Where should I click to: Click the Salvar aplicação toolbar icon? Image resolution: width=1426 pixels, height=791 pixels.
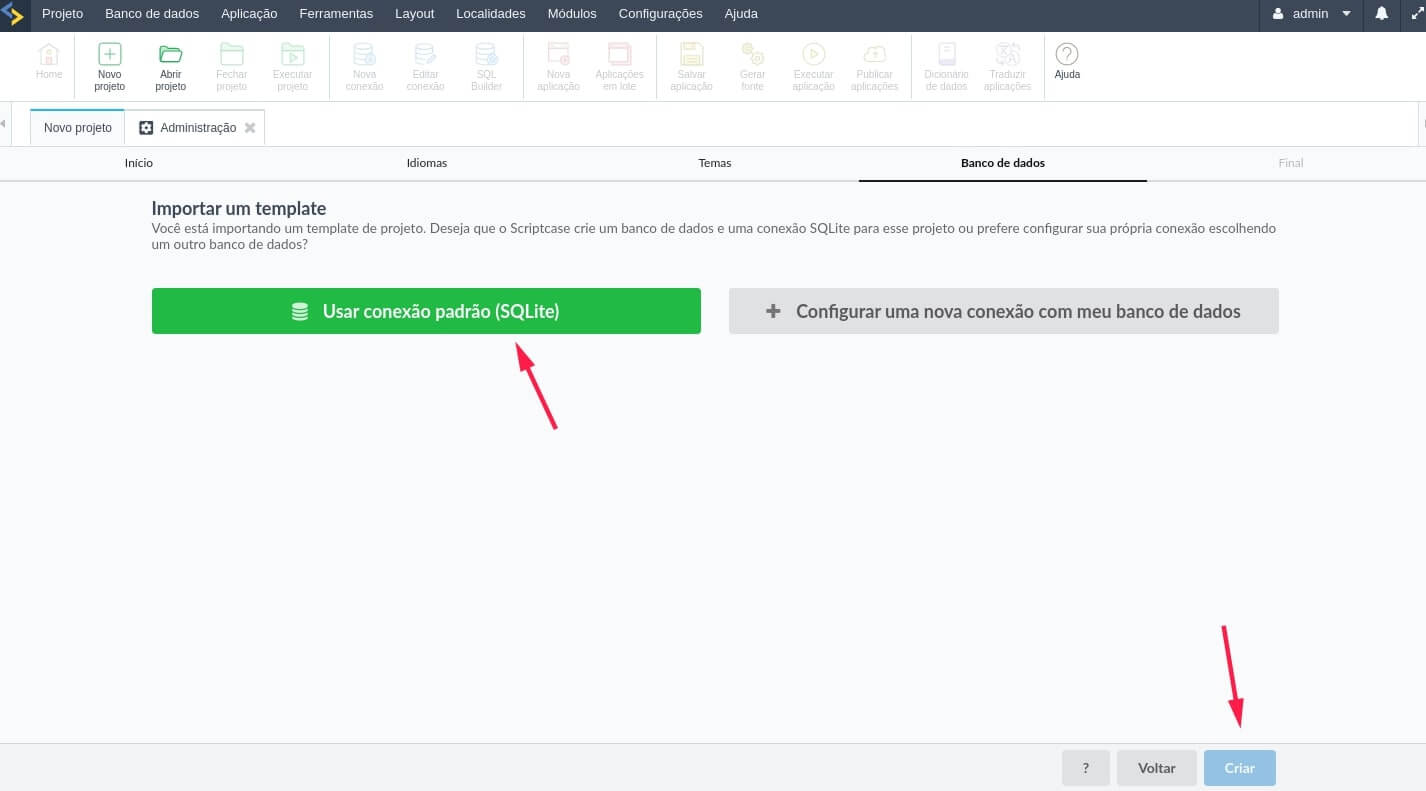tap(691, 67)
